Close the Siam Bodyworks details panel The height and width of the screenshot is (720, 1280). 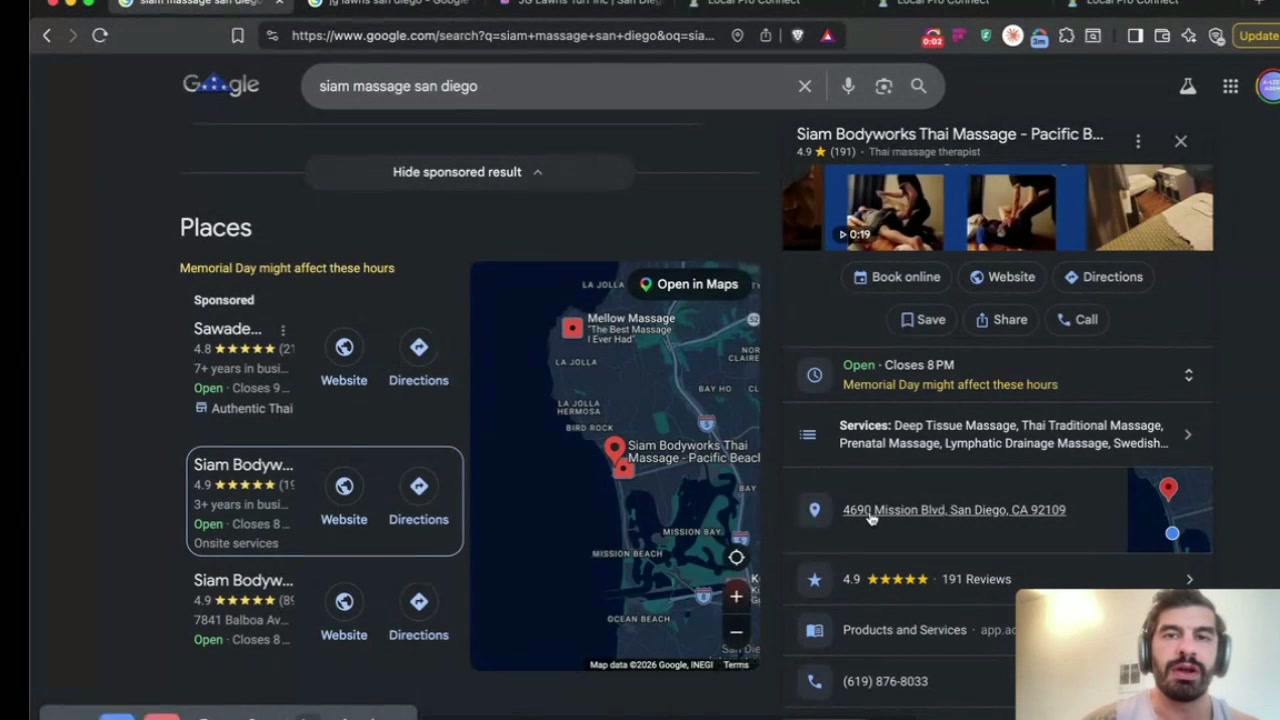1181,142
